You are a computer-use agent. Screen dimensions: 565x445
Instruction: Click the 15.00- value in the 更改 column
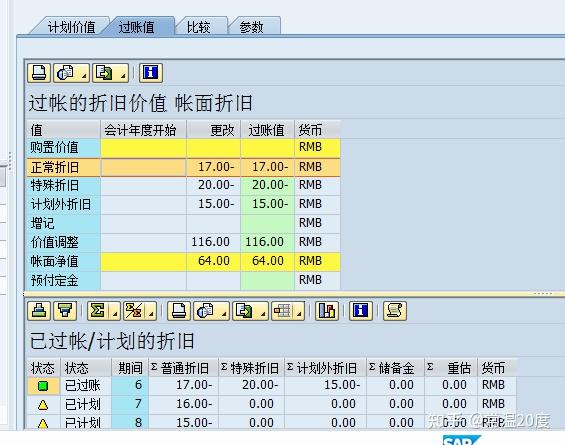tap(216, 204)
